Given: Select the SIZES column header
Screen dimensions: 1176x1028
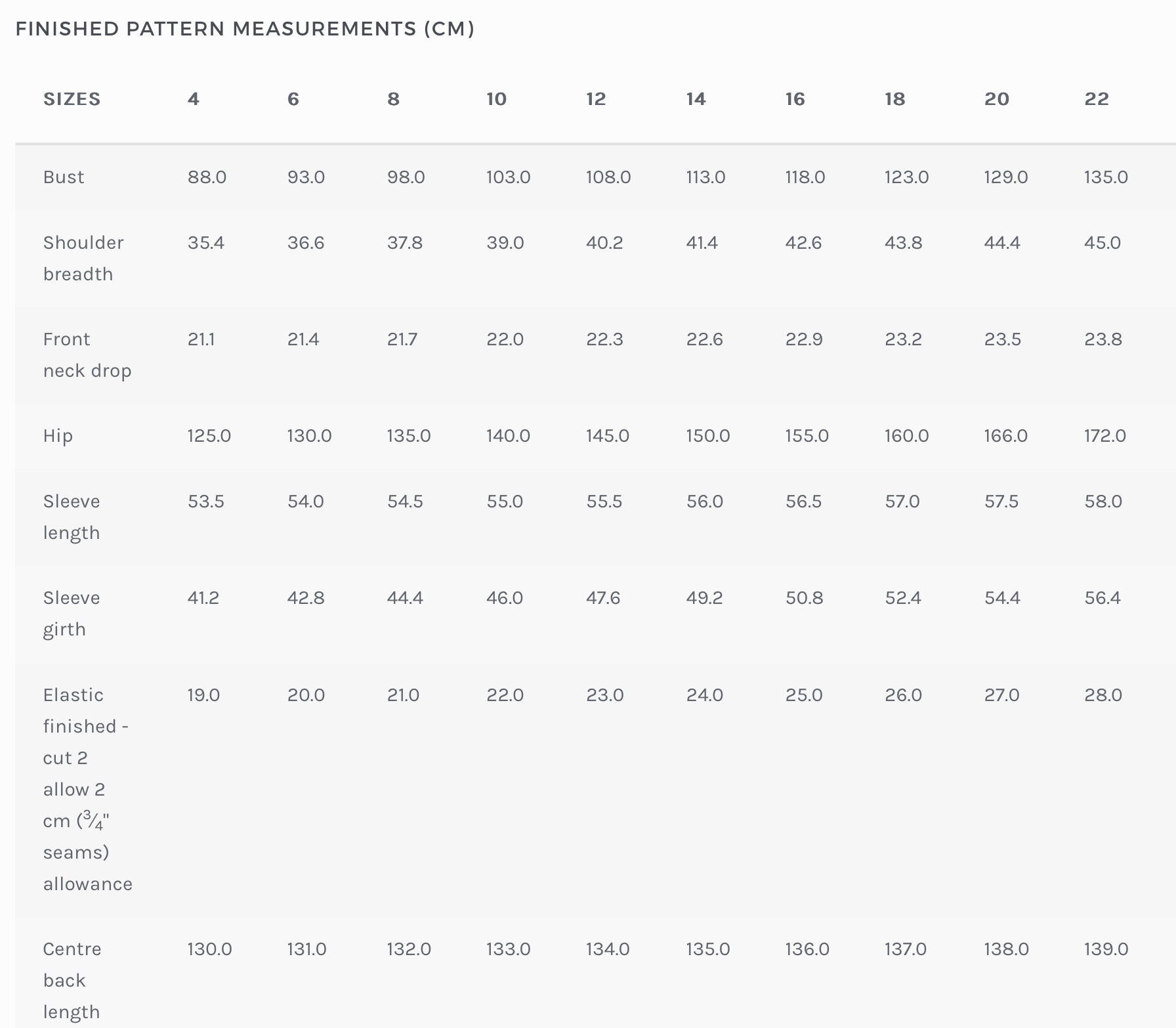Looking at the screenshot, I should tap(72, 99).
